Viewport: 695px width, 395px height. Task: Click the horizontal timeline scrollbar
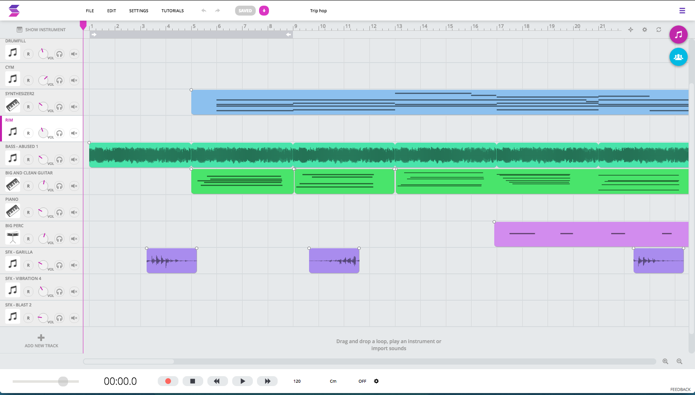click(x=129, y=361)
